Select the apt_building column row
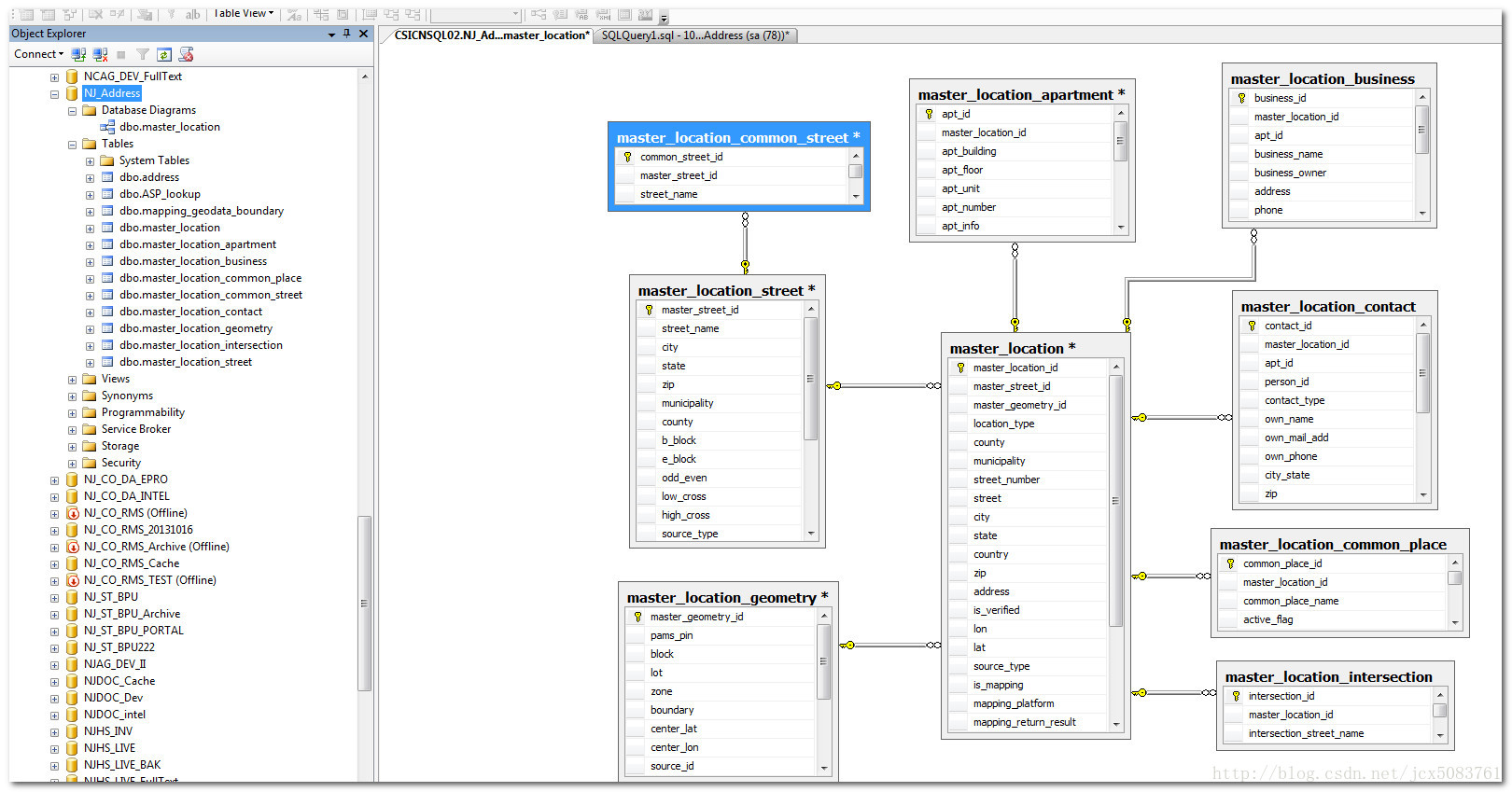Viewport: 1512px width, 792px height. [1015, 151]
